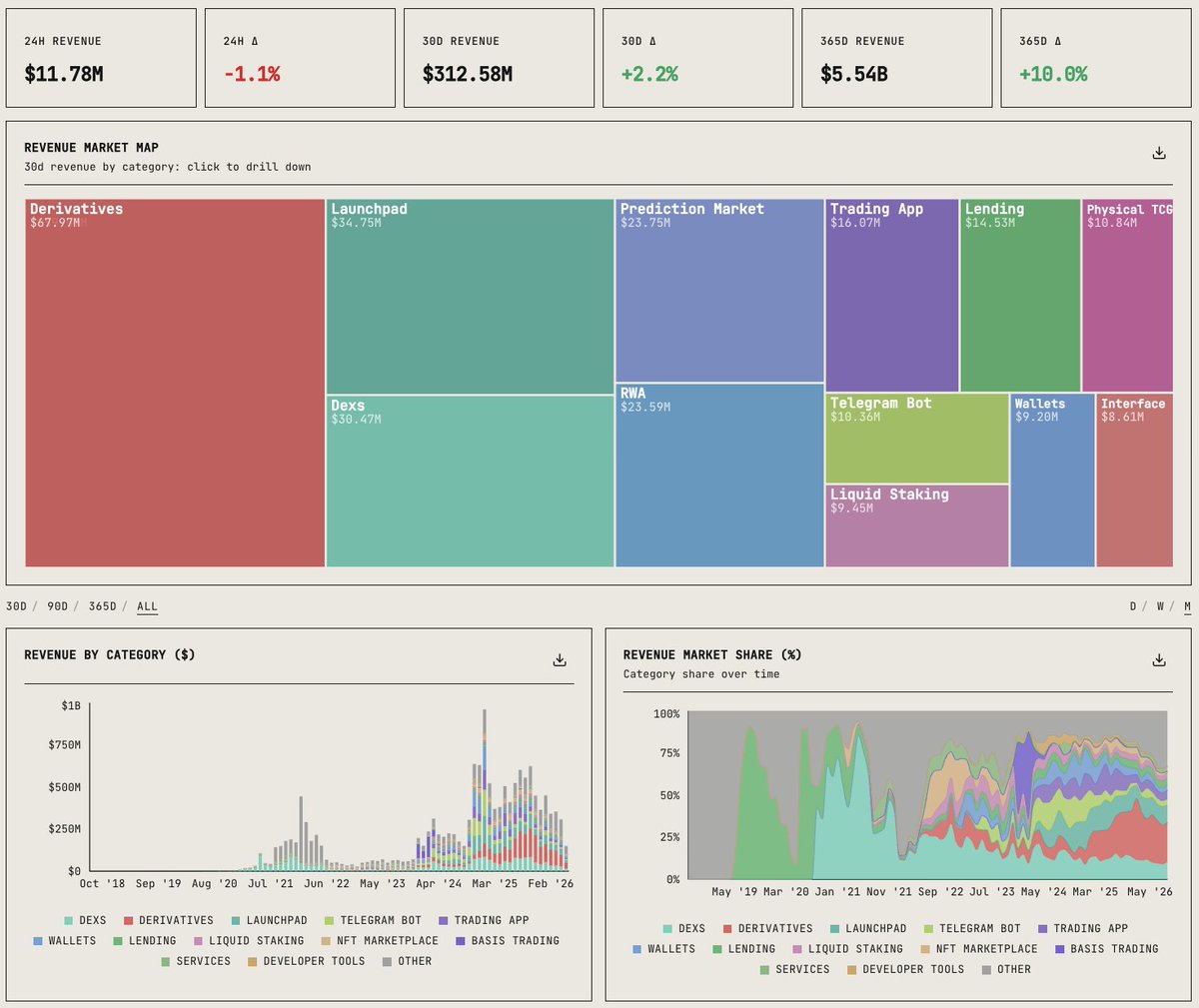Click the Wallets treemap tile
The width and height of the screenshot is (1199, 1008).
click(x=1052, y=480)
